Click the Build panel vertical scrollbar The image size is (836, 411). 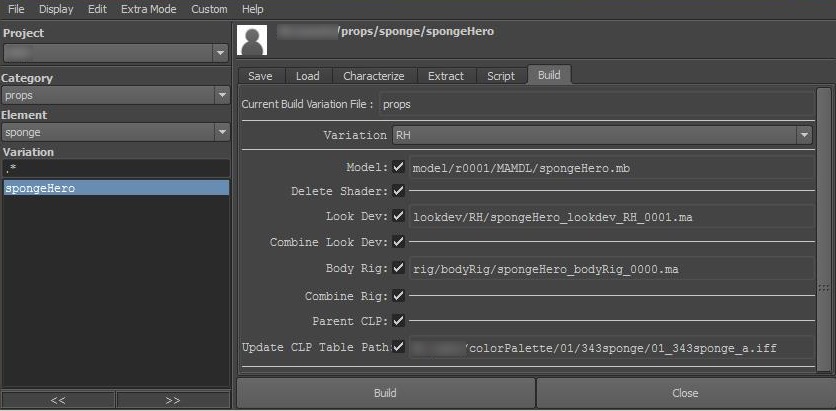pyautogui.click(x=824, y=229)
